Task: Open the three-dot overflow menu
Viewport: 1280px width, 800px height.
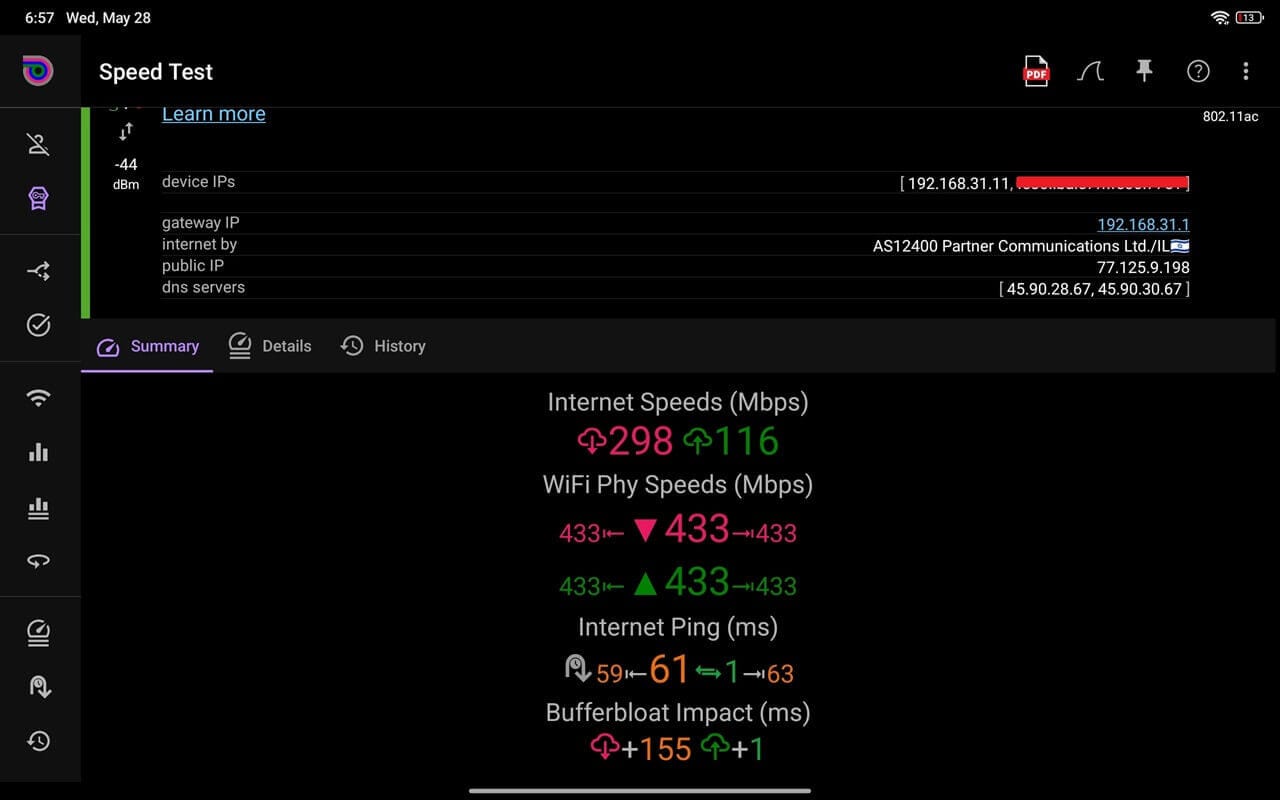Action: [x=1245, y=71]
